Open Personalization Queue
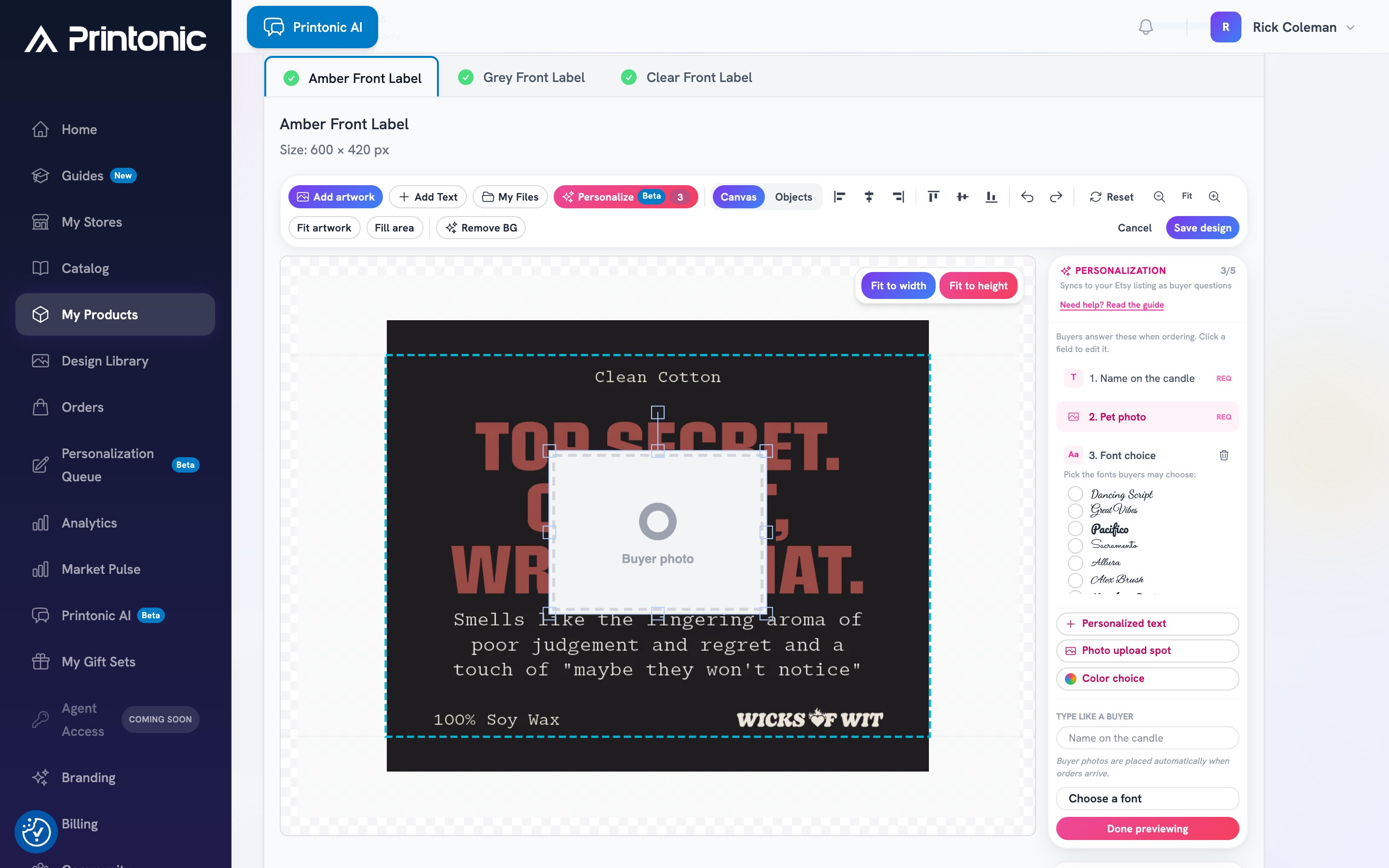 tap(115, 465)
